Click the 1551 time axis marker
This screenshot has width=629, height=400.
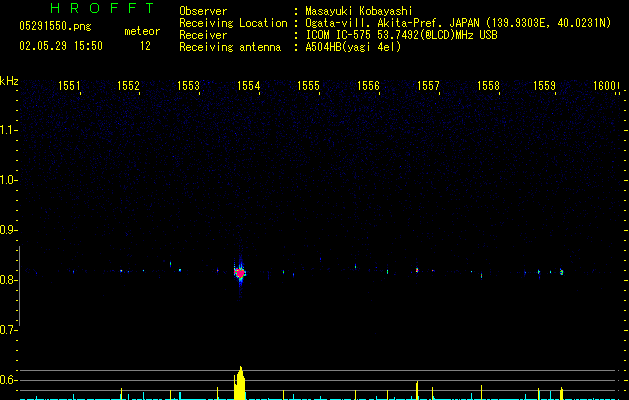[69, 86]
